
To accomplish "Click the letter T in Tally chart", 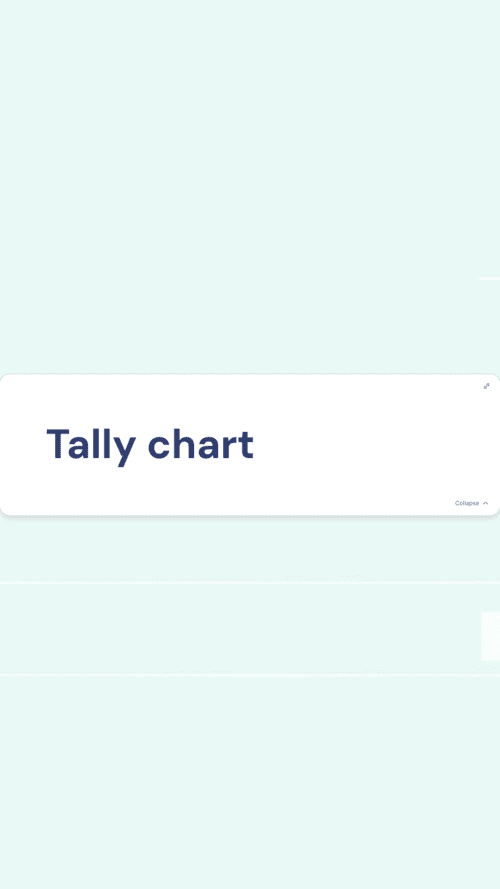I will [58, 444].
